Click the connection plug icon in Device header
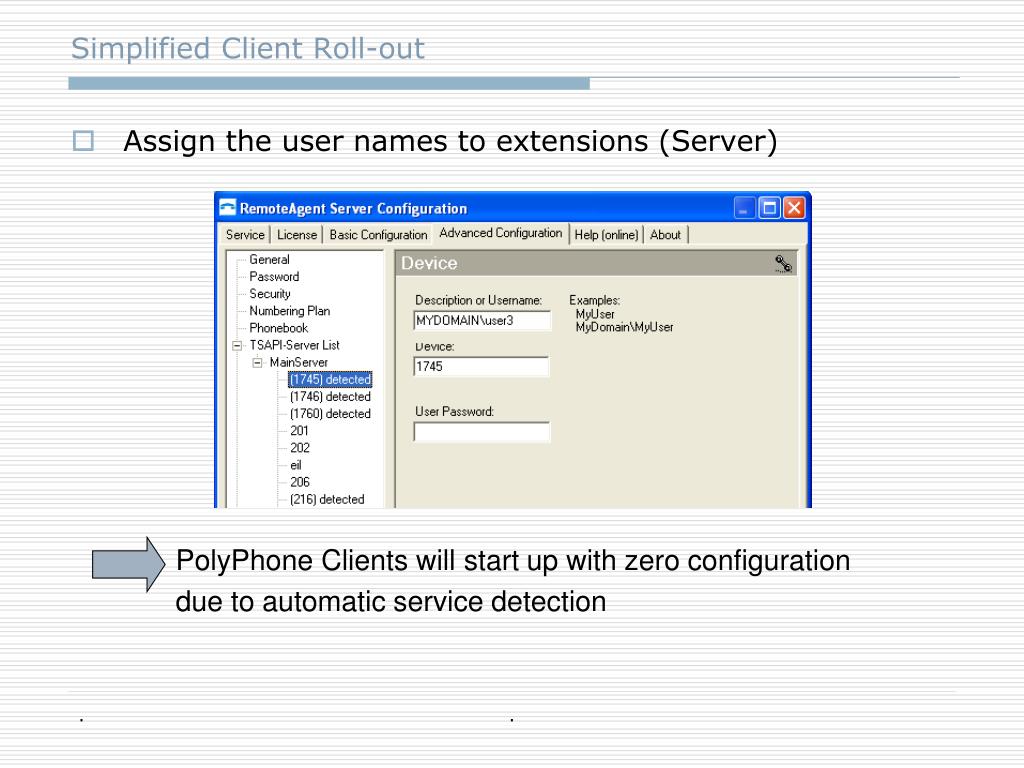 tap(783, 264)
